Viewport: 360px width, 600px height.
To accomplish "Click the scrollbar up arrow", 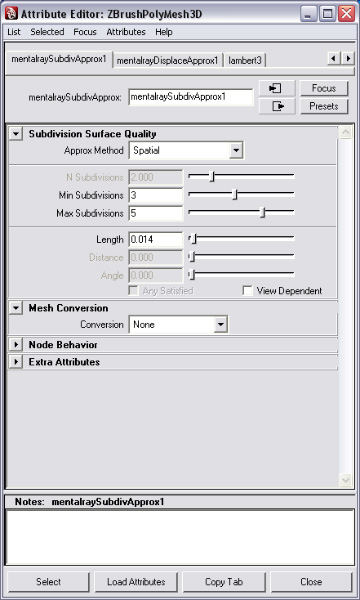I will click(345, 133).
